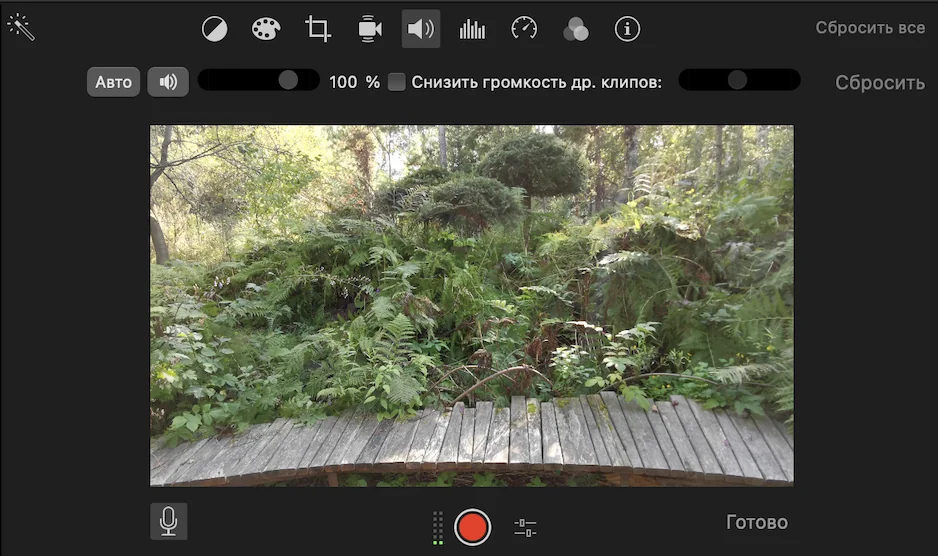
Task: Open the stabilization camera tool
Action: (370, 29)
